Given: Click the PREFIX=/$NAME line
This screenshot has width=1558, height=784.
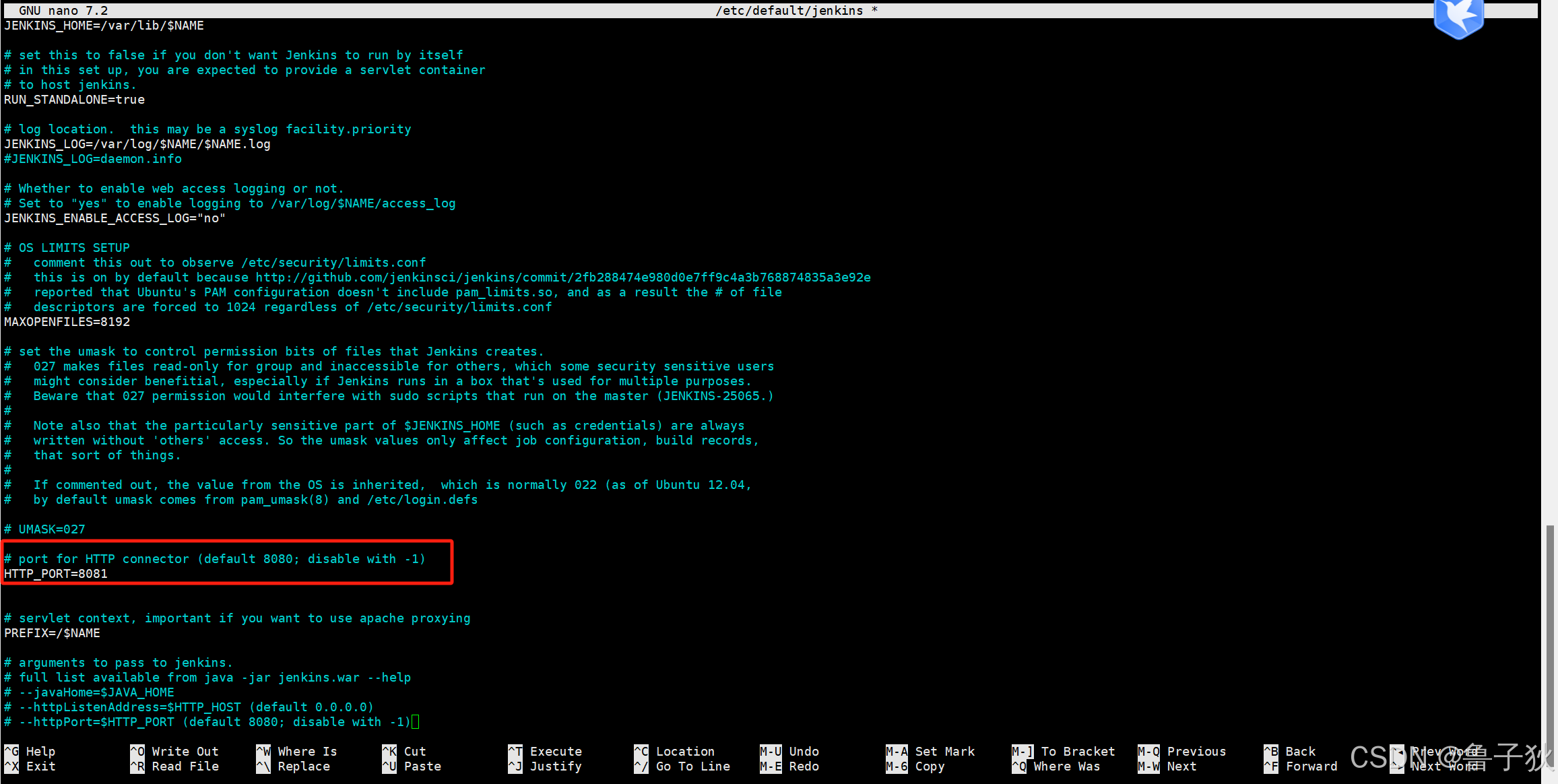Looking at the screenshot, I should coord(52,632).
